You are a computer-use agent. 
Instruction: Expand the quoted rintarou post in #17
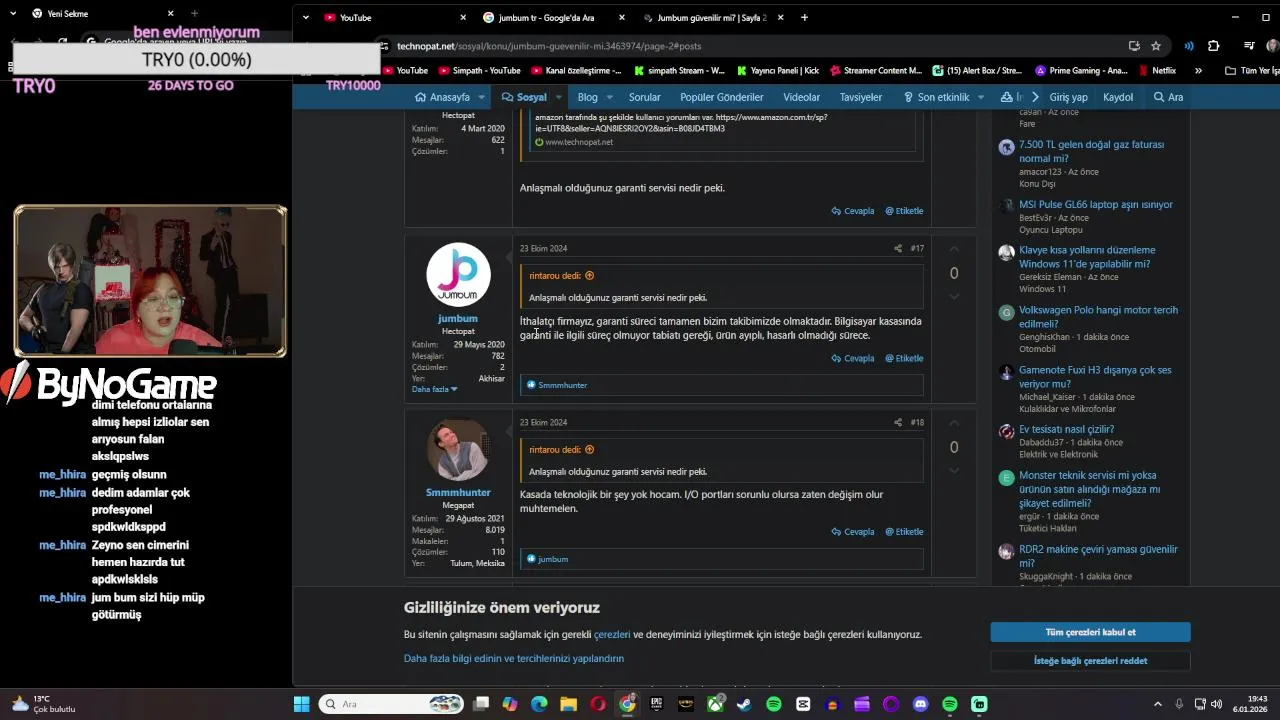click(x=589, y=276)
